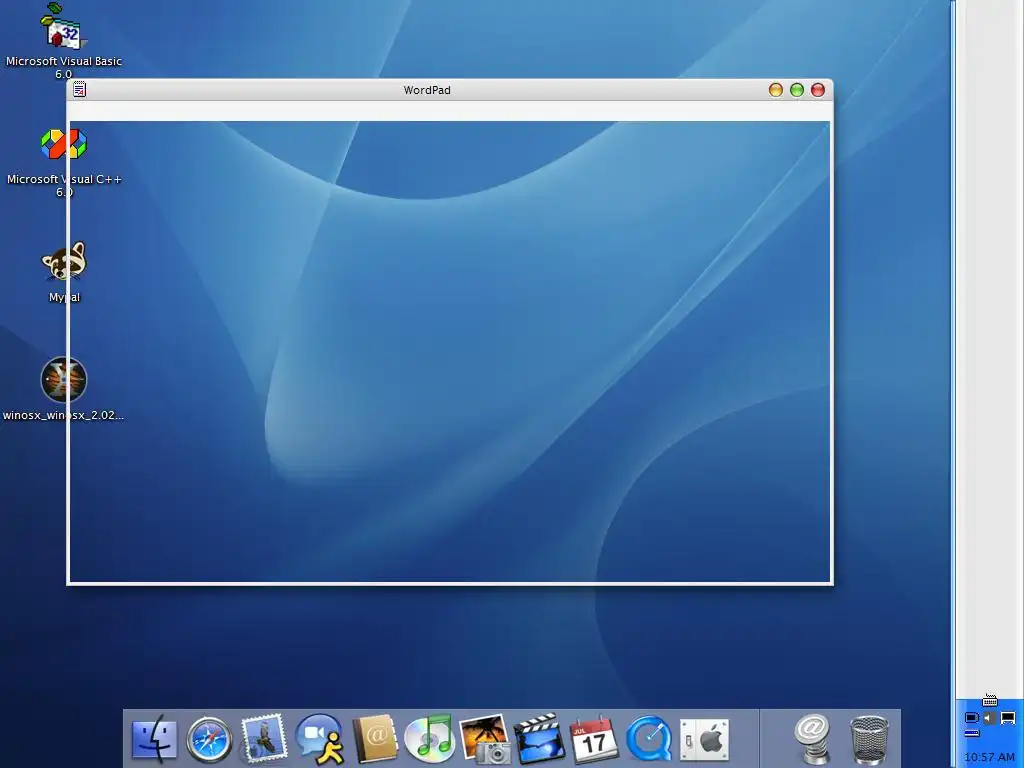
Task: Open System Preferences in the dock
Action: pyautogui.click(x=704, y=740)
